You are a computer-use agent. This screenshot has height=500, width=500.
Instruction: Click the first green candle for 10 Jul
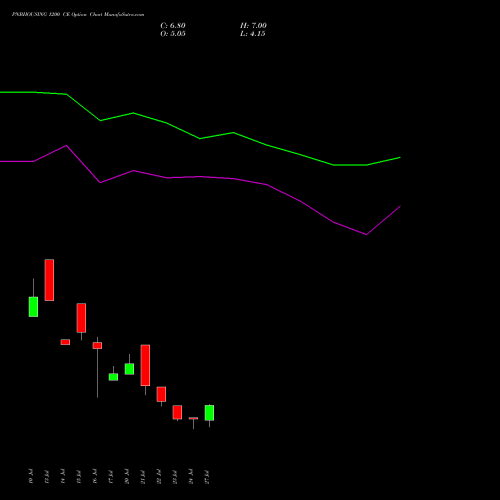point(33,306)
